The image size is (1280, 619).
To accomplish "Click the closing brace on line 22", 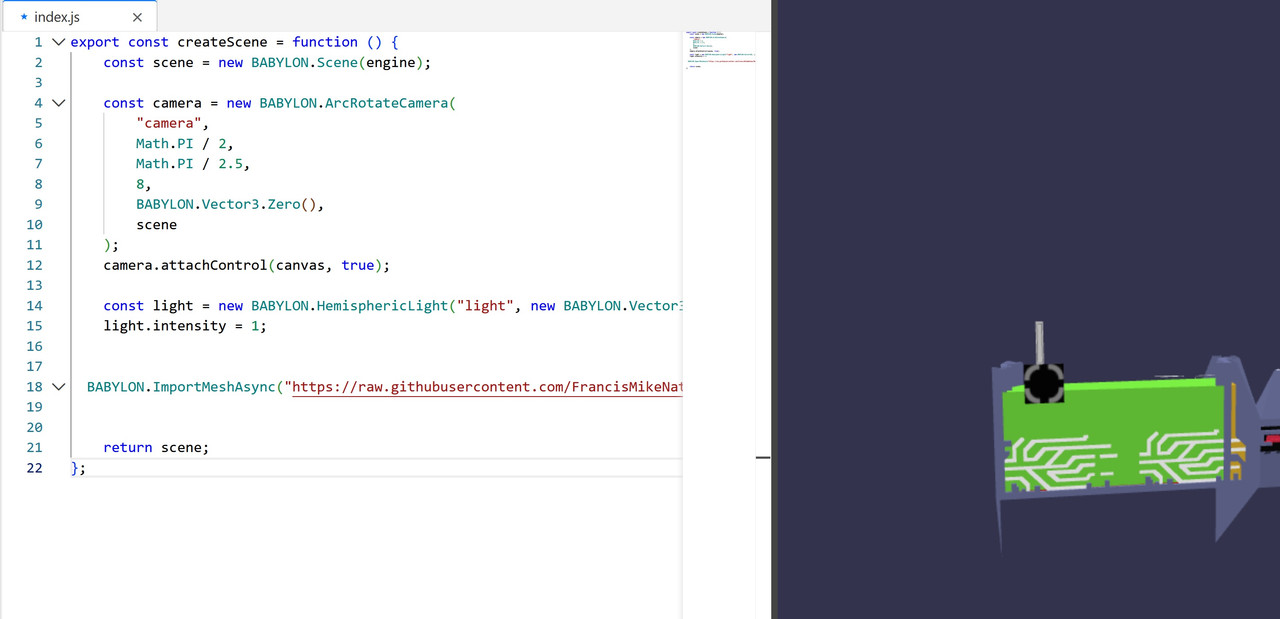I will 74,467.
